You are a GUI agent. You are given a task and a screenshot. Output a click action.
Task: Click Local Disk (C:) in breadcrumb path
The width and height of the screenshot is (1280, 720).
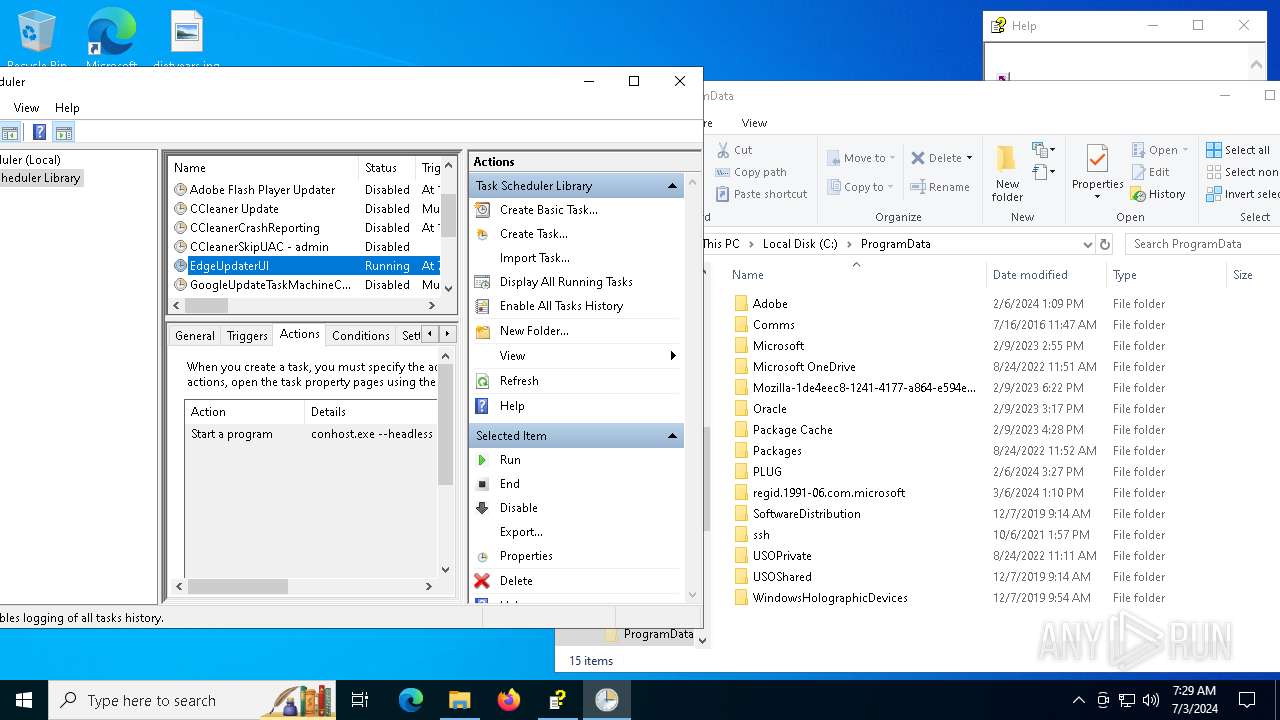pyautogui.click(x=800, y=244)
